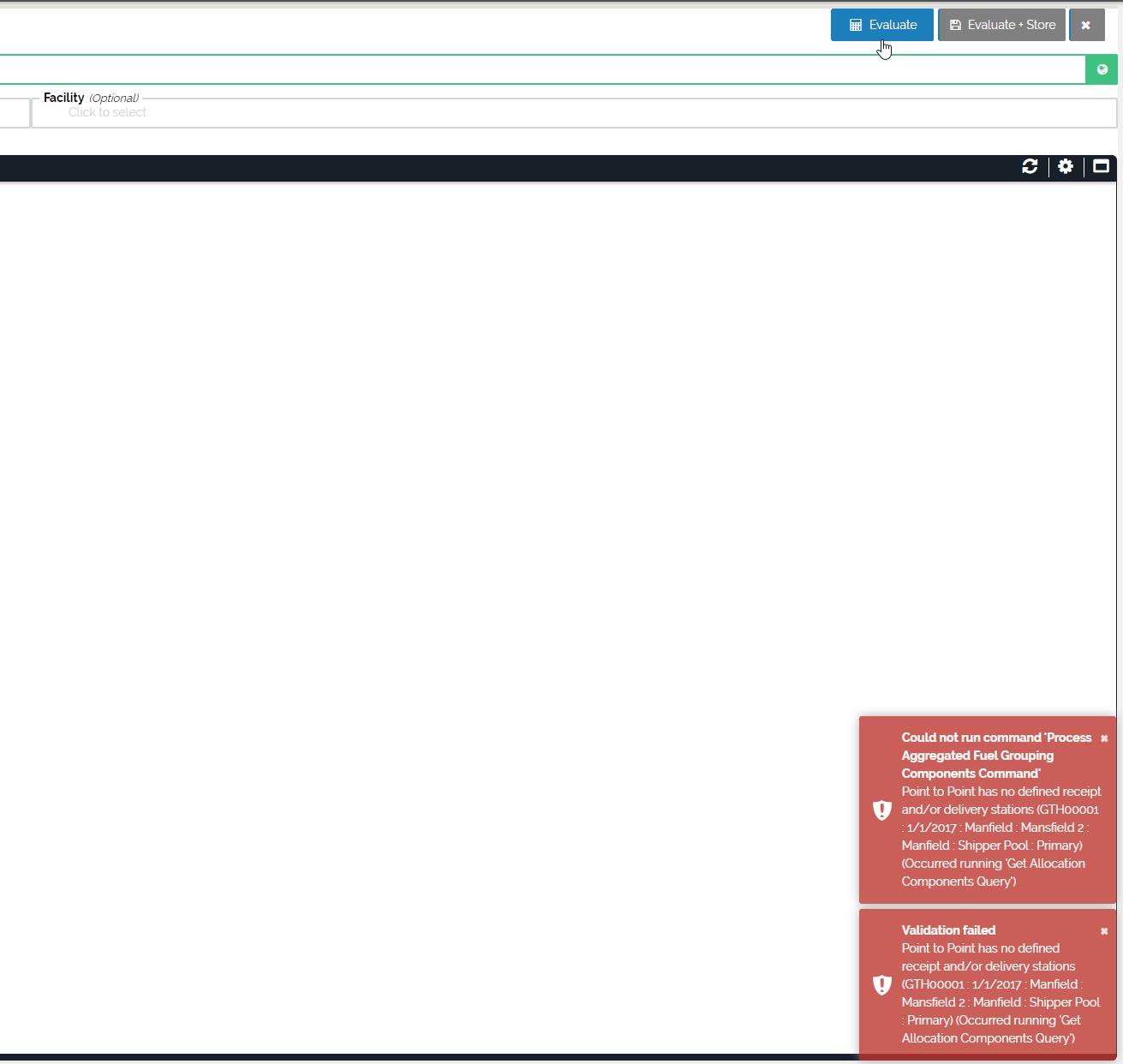The width and height of the screenshot is (1123, 1064).
Task: Open panel settings with the gear icon
Action: pyautogui.click(x=1066, y=166)
